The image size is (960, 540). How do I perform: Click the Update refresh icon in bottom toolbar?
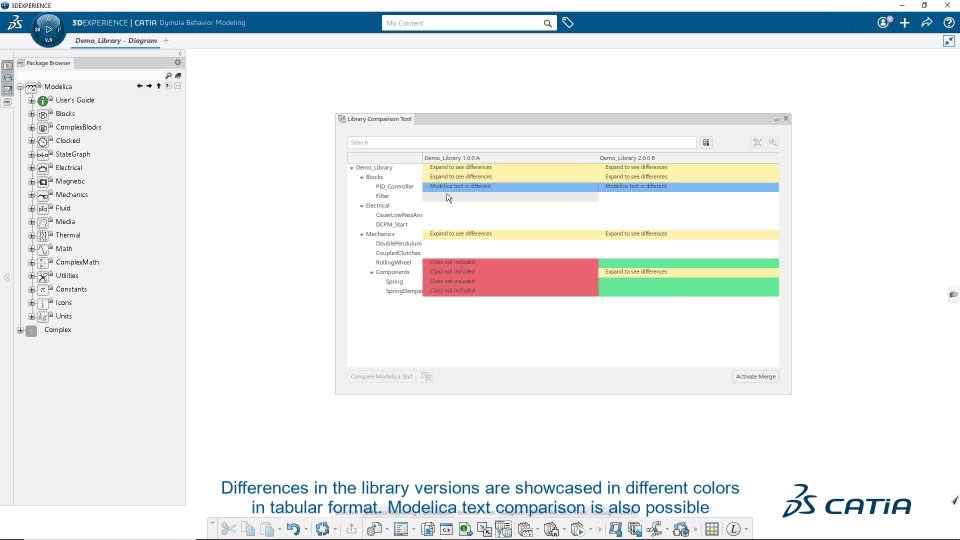coord(323,528)
